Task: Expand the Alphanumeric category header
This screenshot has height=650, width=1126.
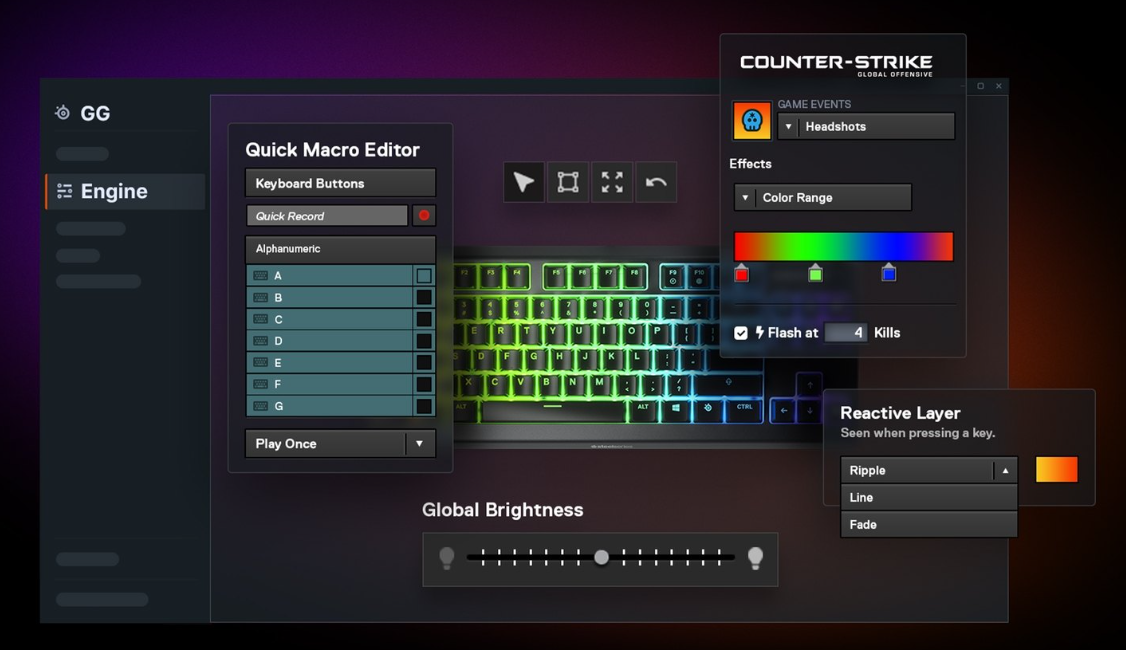Action: click(x=340, y=249)
